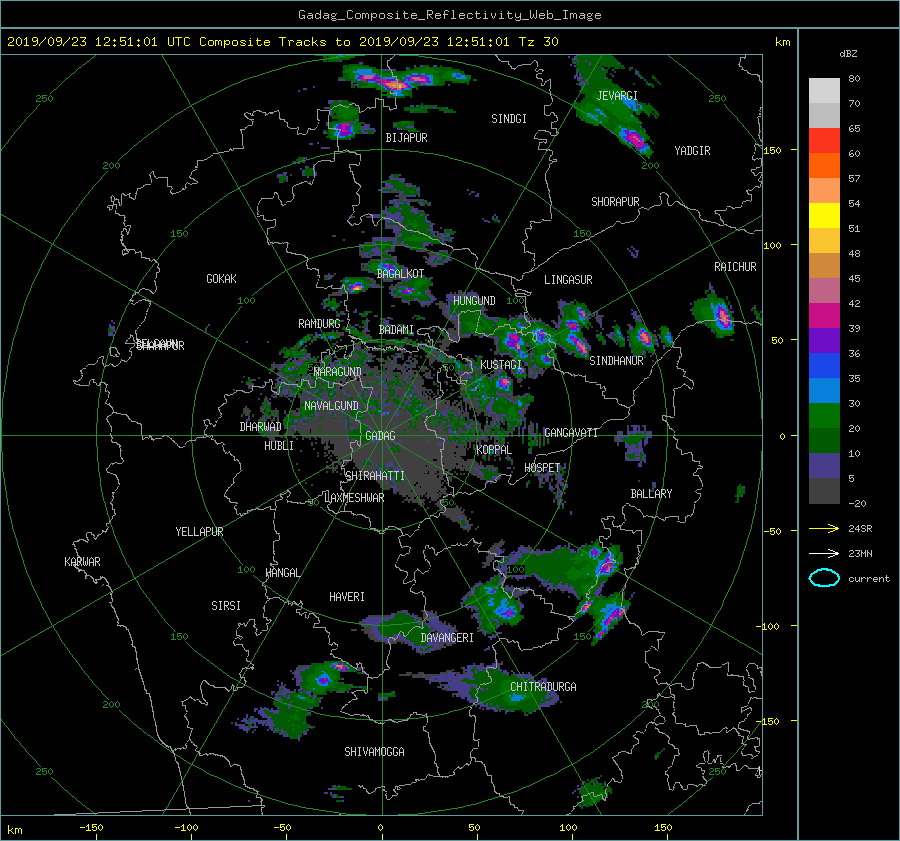Image resolution: width=900 pixels, height=841 pixels.
Task: Click the NAVALGUND city label
Action: pyautogui.click(x=331, y=405)
